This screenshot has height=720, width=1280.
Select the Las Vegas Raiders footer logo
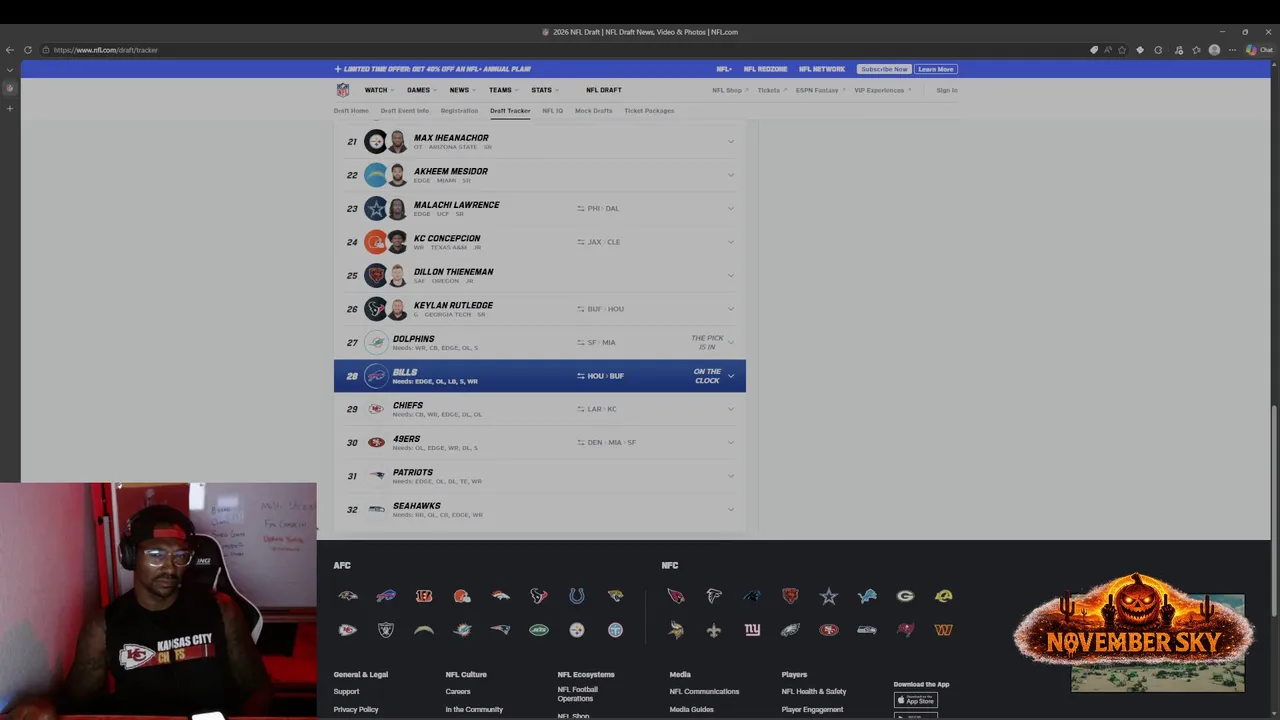tap(386, 630)
